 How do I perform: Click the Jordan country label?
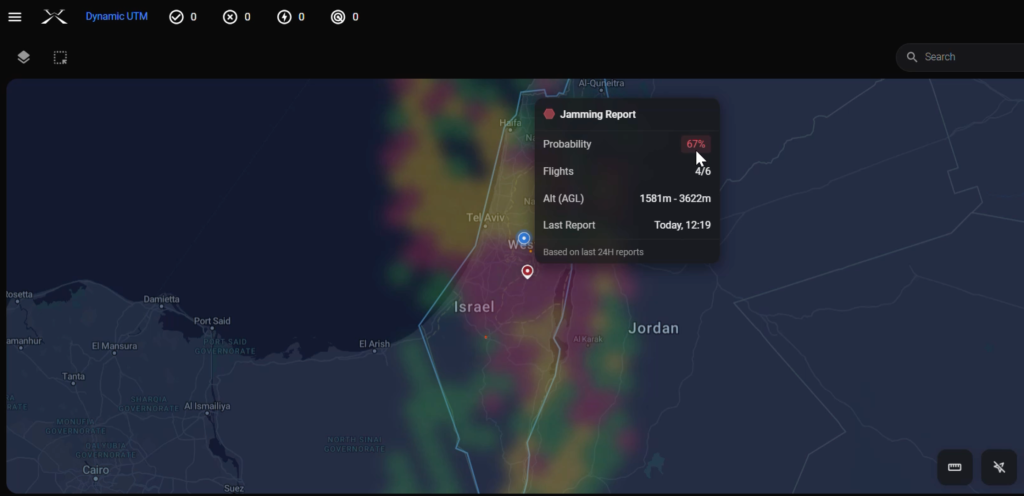click(x=653, y=328)
